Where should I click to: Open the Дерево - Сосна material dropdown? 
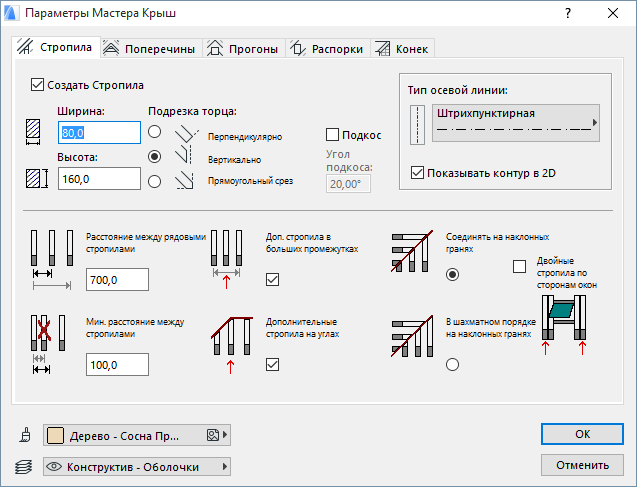point(138,435)
